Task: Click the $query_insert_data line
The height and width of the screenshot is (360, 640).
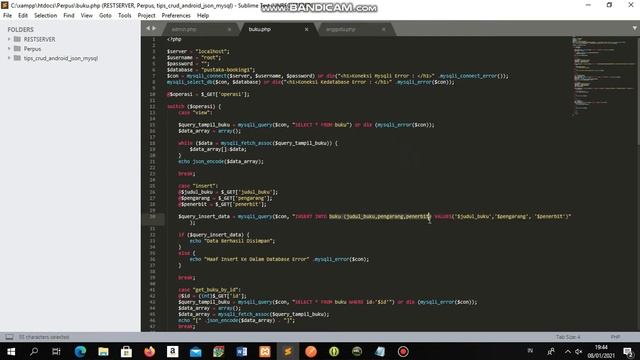Action: click(x=374, y=216)
